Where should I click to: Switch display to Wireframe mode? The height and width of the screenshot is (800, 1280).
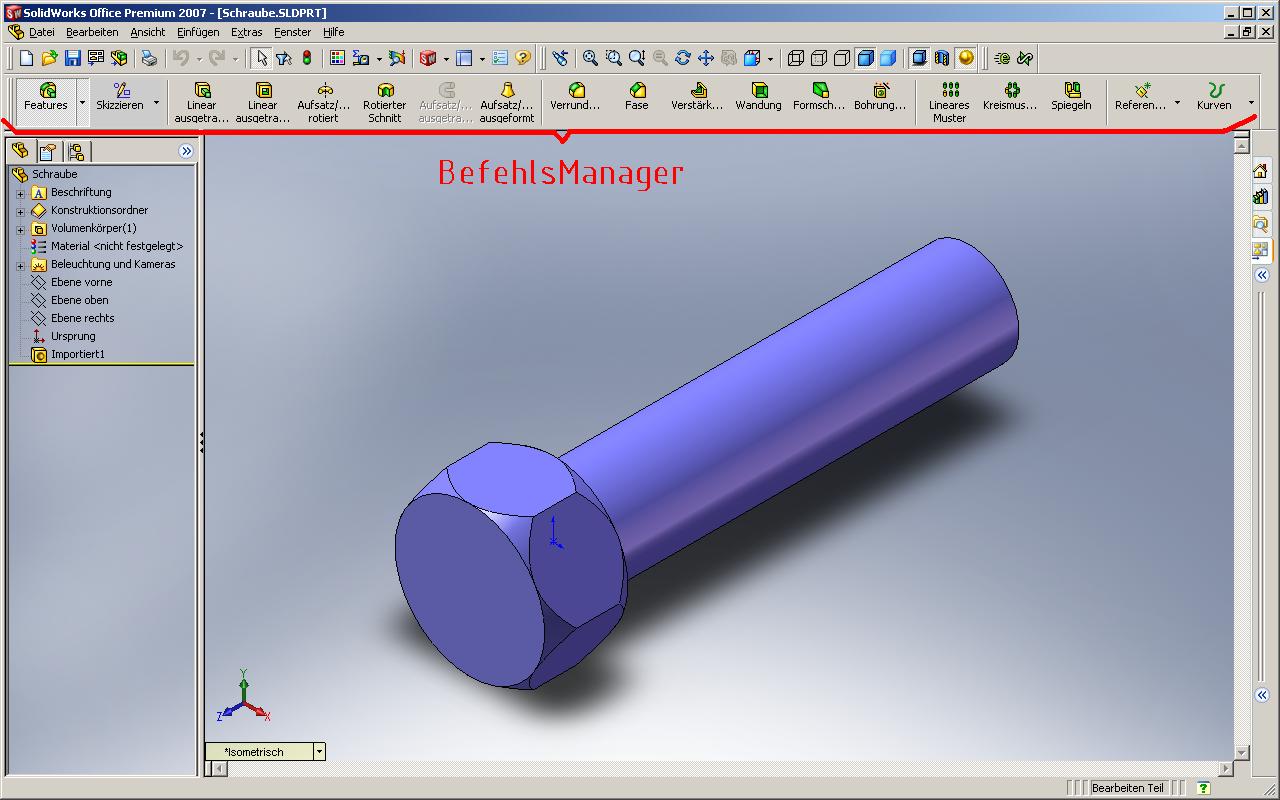coord(796,58)
